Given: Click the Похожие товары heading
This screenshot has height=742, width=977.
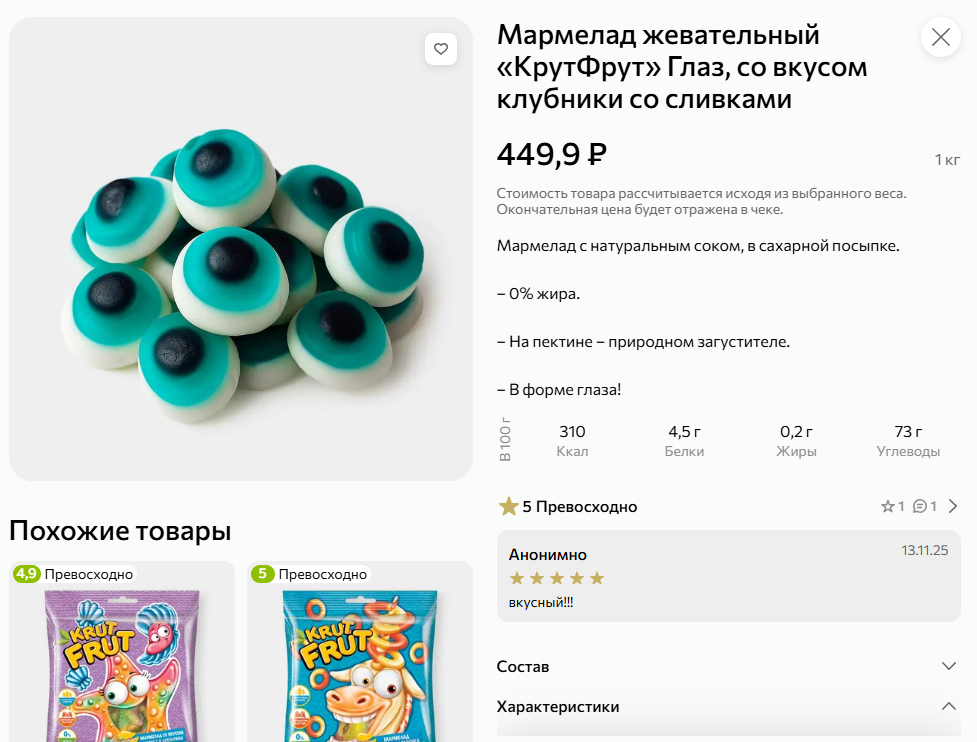Looking at the screenshot, I should pyautogui.click(x=120, y=530).
